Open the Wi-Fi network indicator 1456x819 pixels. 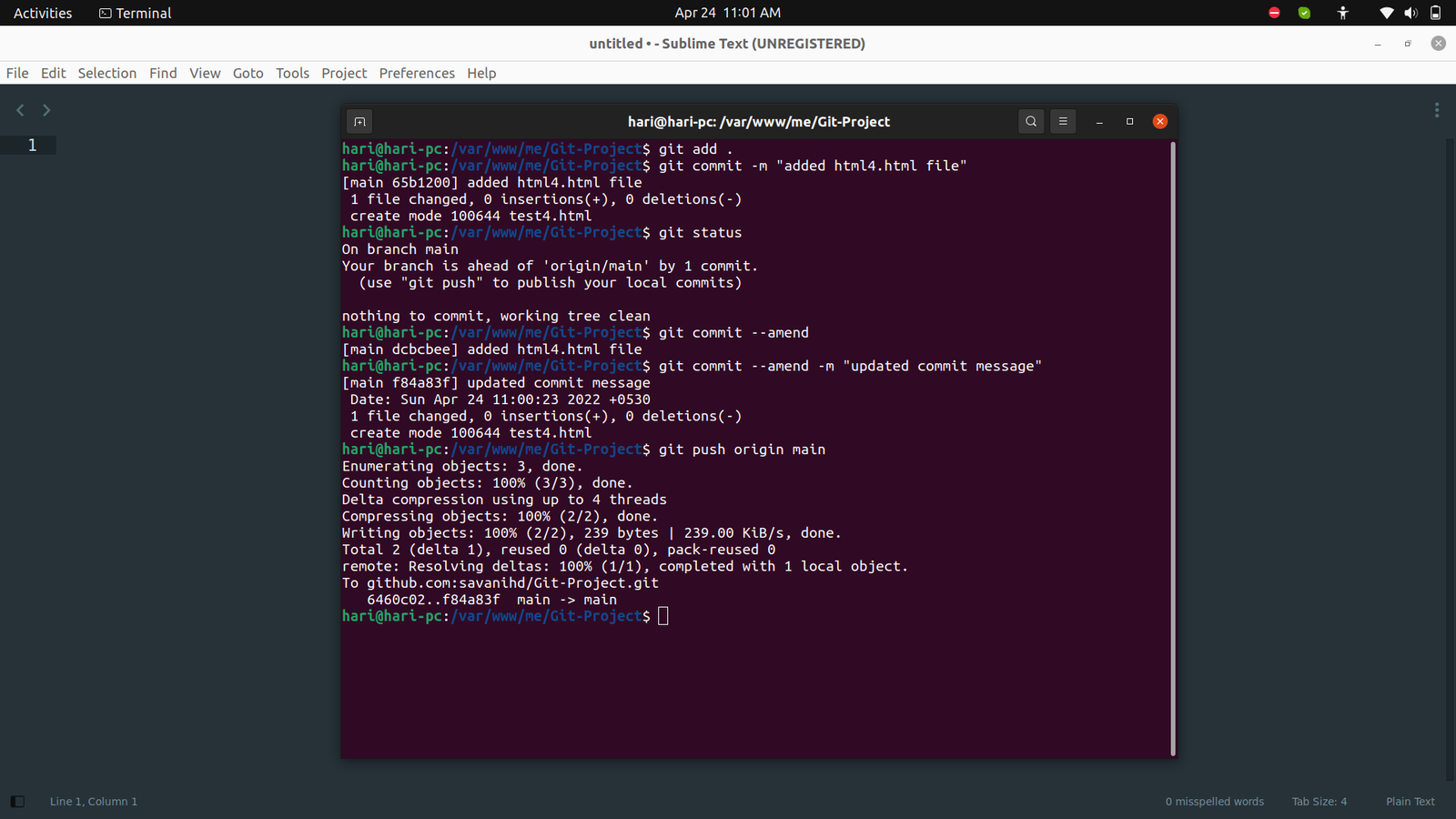coord(1386,13)
